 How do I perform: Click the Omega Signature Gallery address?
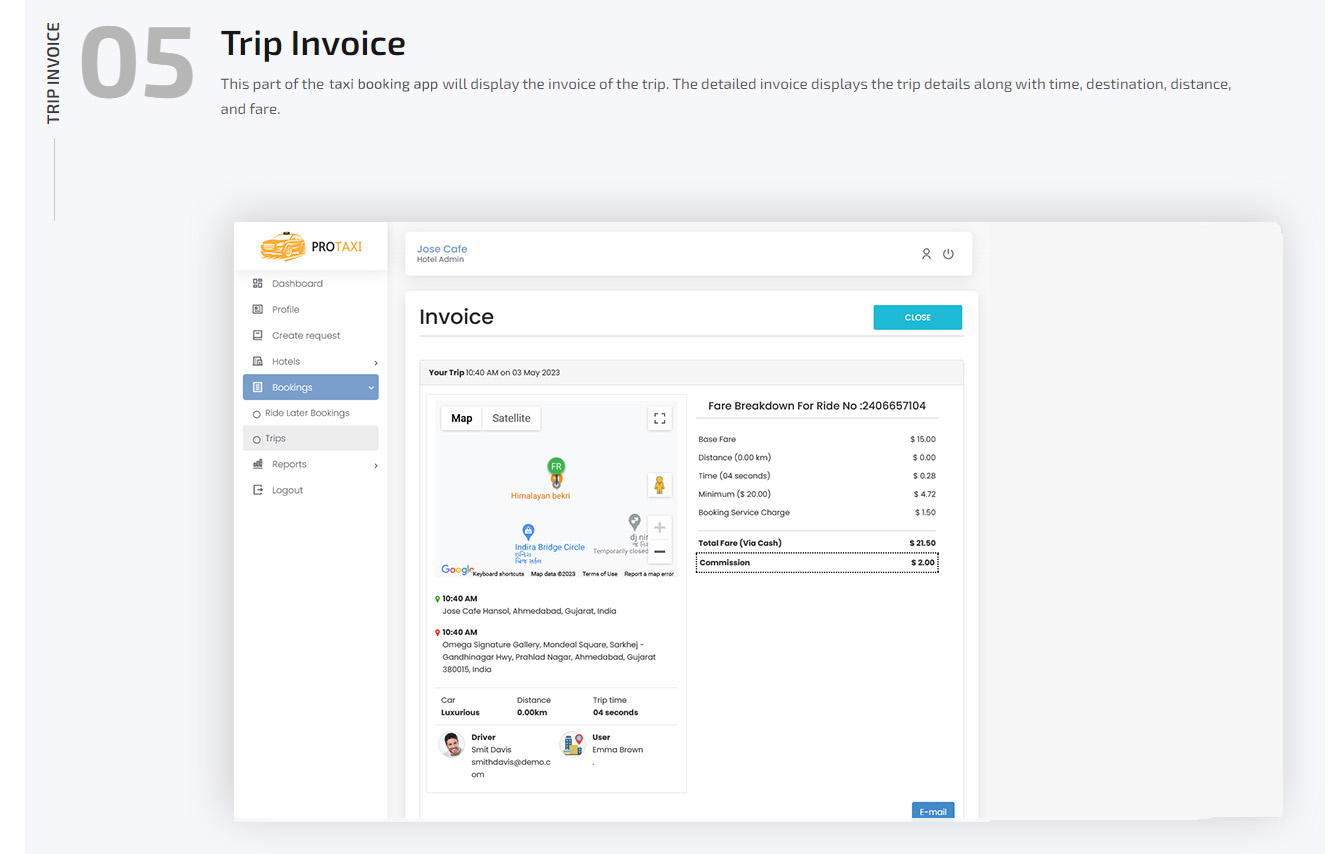pyautogui.click(x=549, y=657)
